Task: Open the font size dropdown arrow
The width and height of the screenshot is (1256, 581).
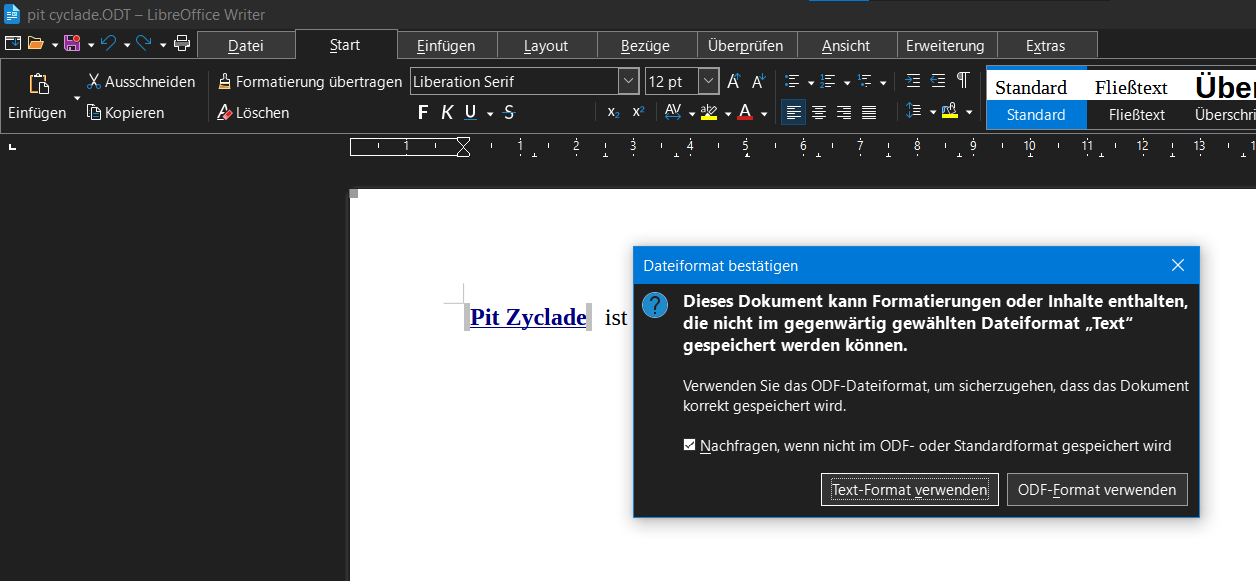Action: click(x=708, y=82)
